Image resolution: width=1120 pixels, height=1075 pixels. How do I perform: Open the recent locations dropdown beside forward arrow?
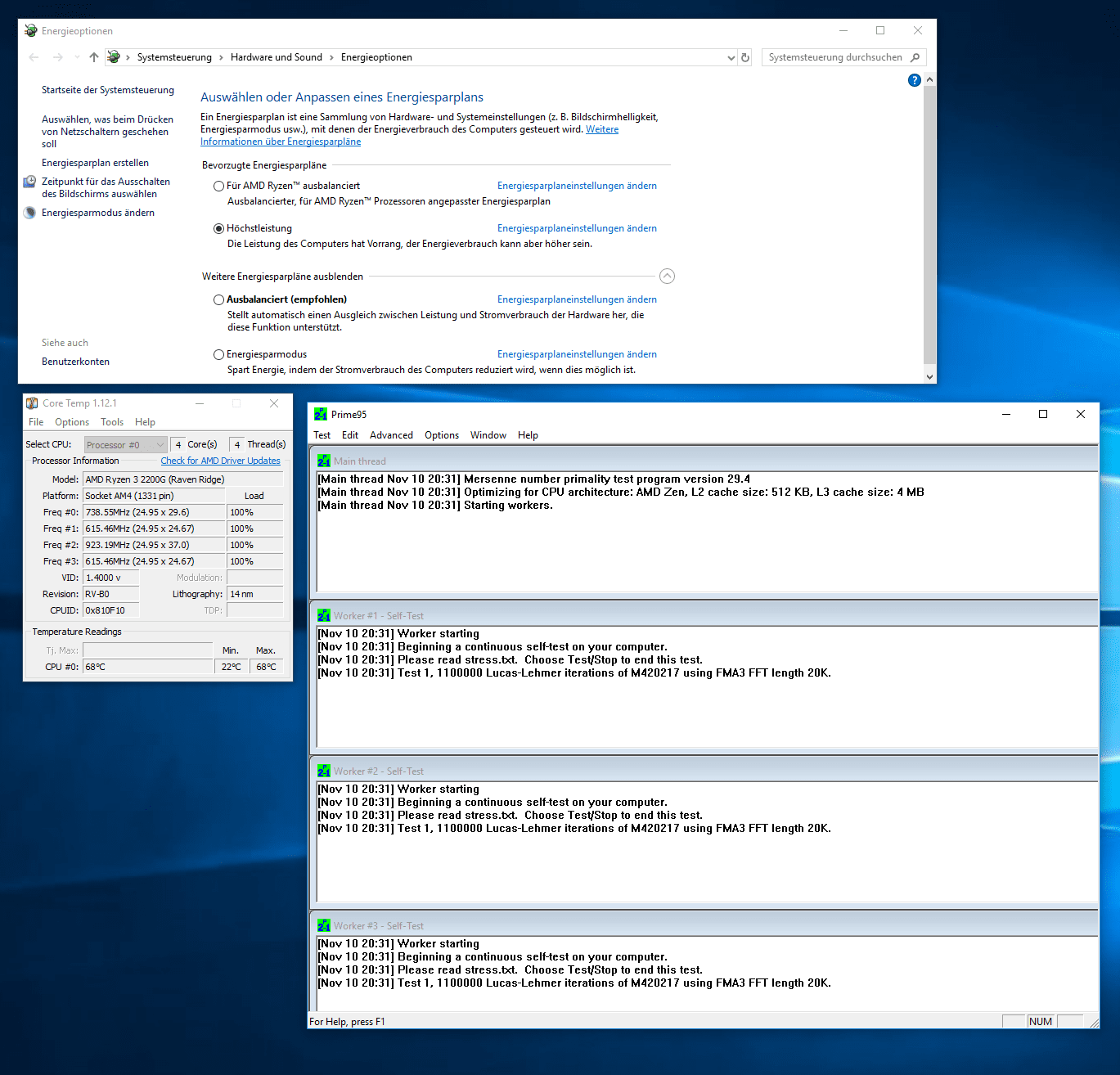(77, 57)
